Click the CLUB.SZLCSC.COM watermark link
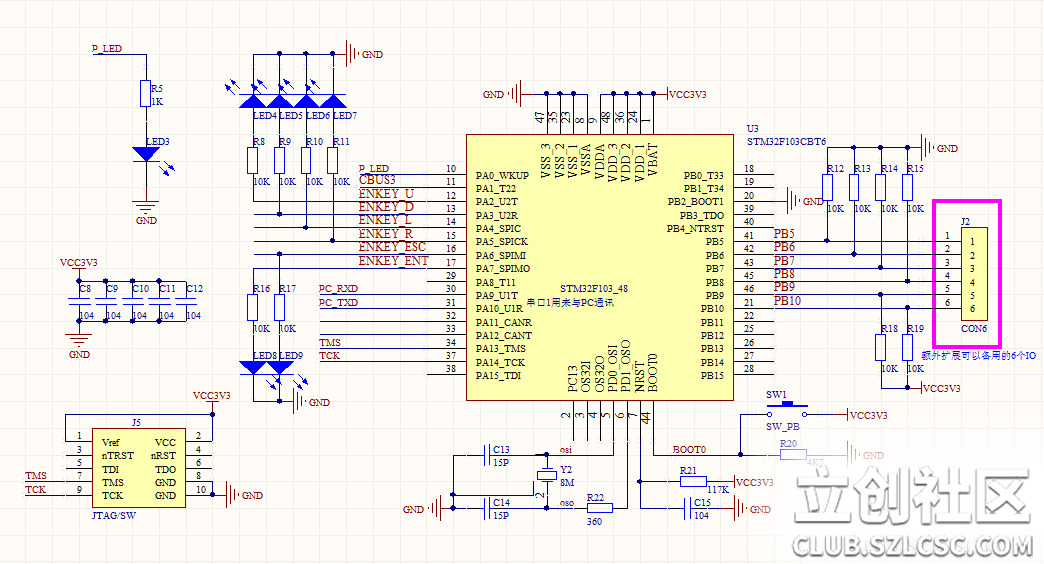This screenshot has height=564, width=1044. point(910,547)
